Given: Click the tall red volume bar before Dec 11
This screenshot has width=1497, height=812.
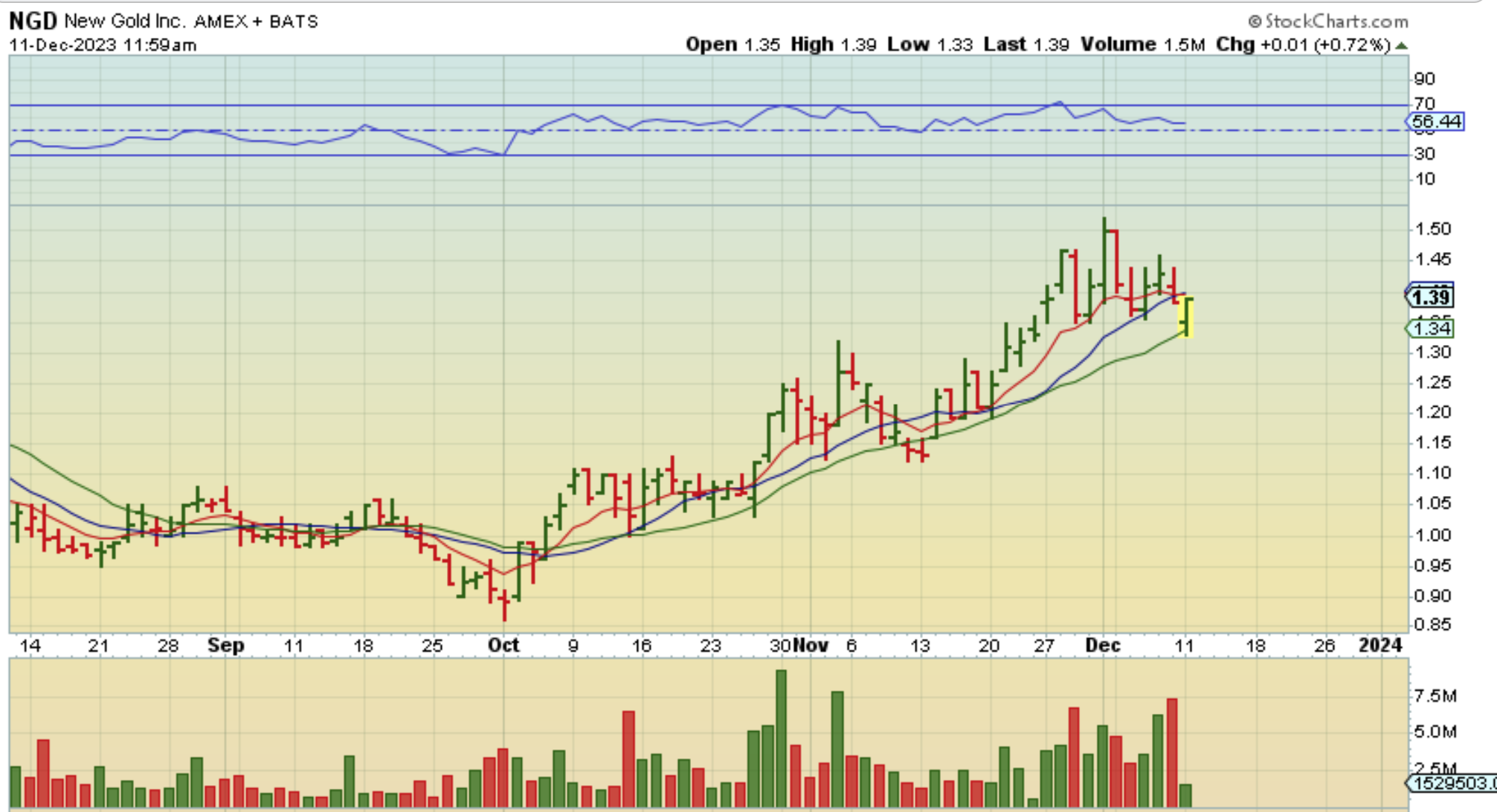Looking at the screenshot, I should click(x=1172, y=751).
